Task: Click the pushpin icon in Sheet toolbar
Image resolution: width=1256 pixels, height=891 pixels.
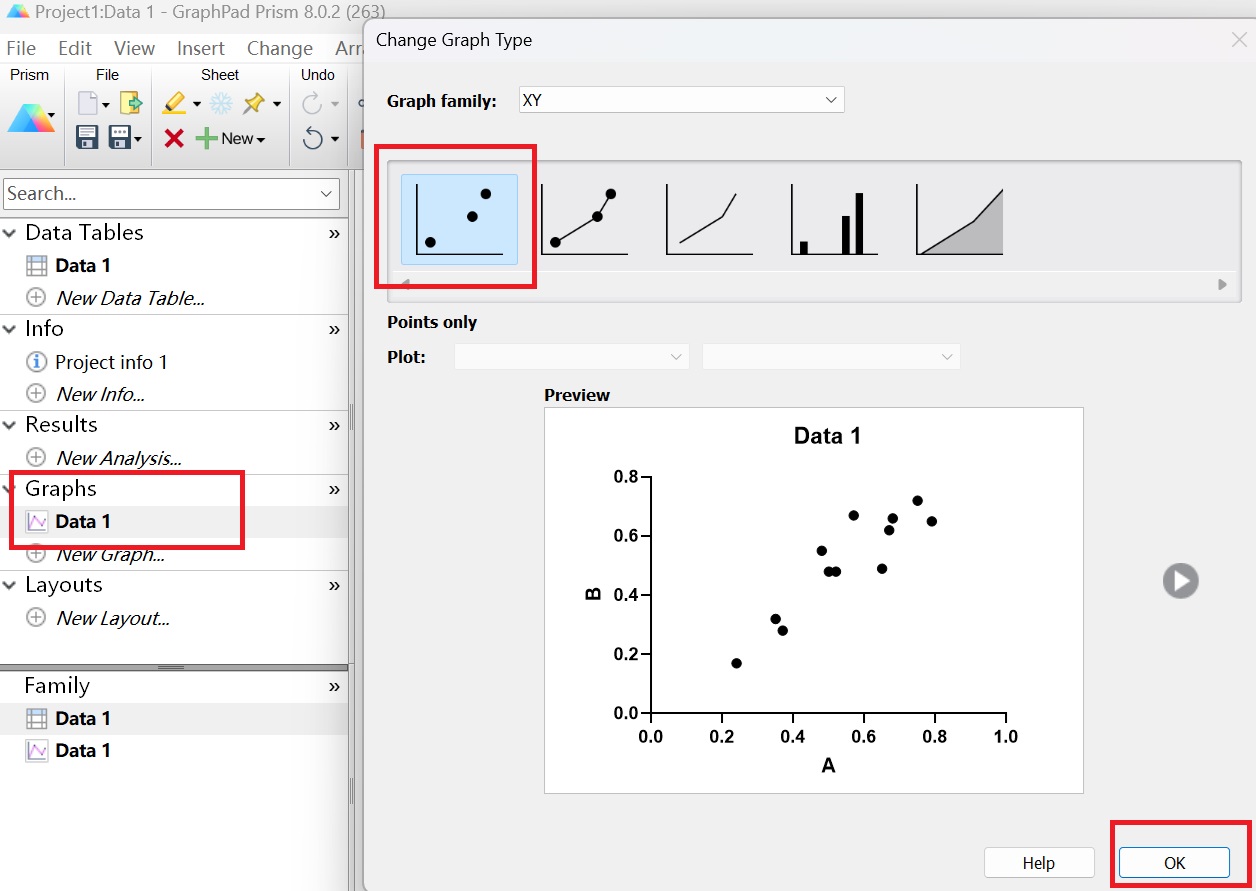Action: 254,103
